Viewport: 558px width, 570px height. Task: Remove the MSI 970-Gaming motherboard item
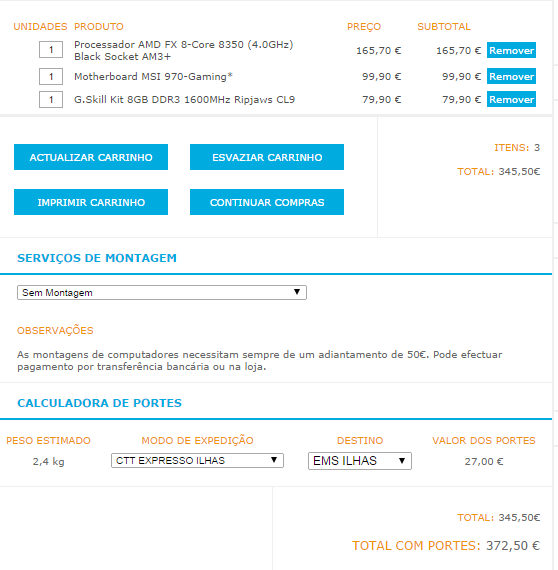pos(511,76)
